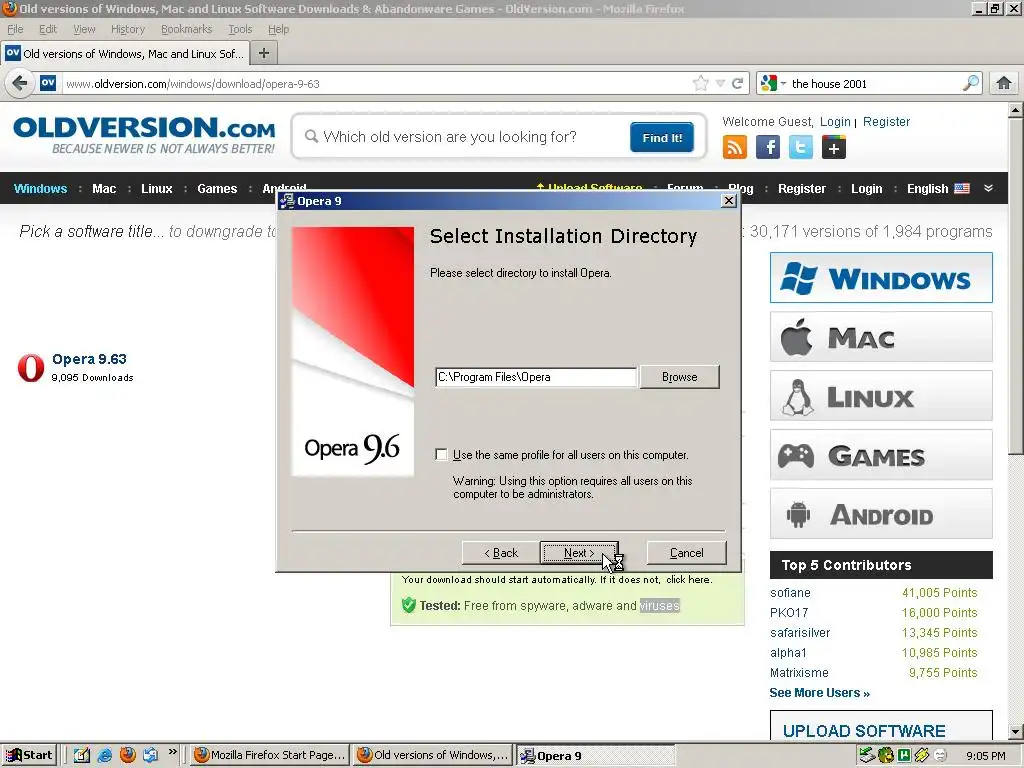Click the bookmark star icon

pos(701,84)
